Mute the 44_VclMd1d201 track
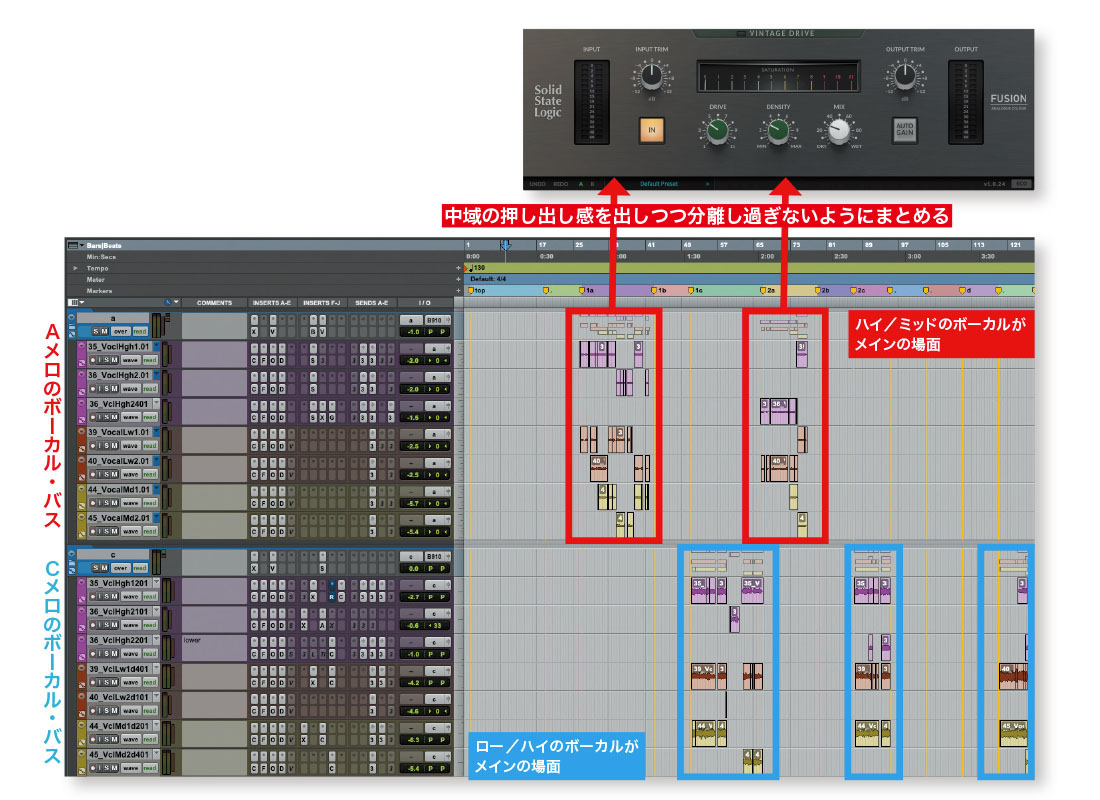 tap(114, 740)
